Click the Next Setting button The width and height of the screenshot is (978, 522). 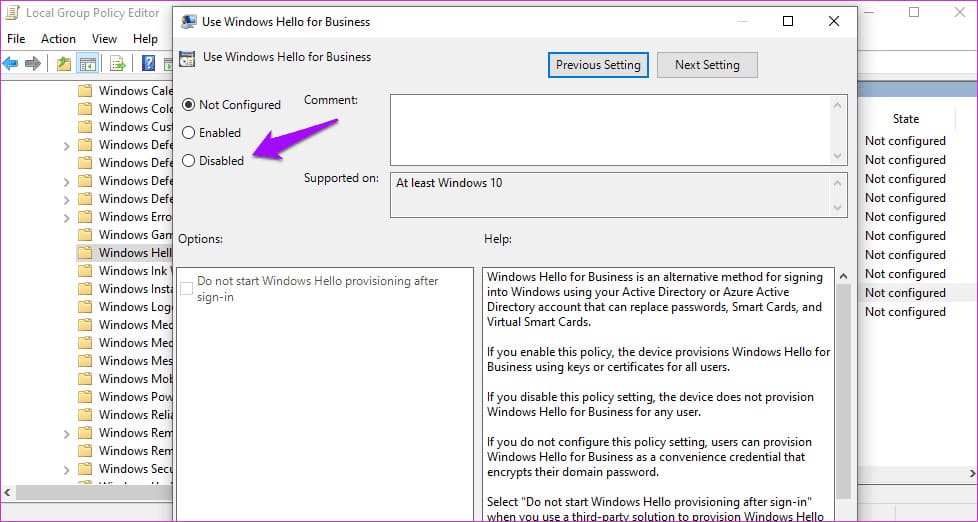click(x=707, y=65)
